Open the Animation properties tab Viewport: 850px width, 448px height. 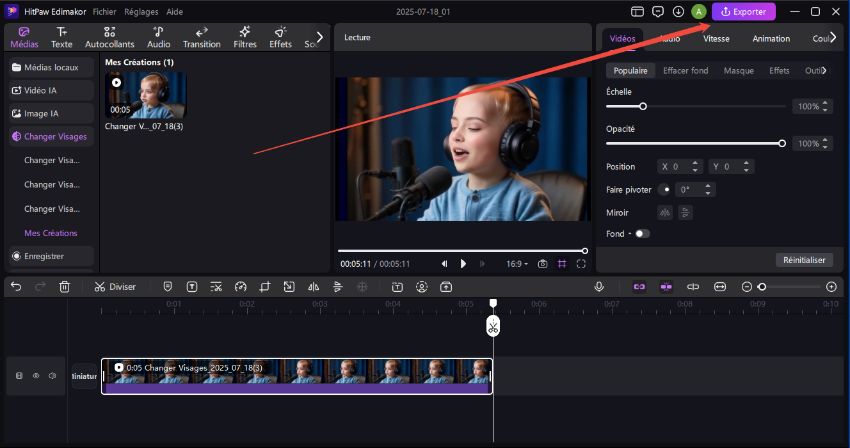pyautogui.click(x=771, y=39)
